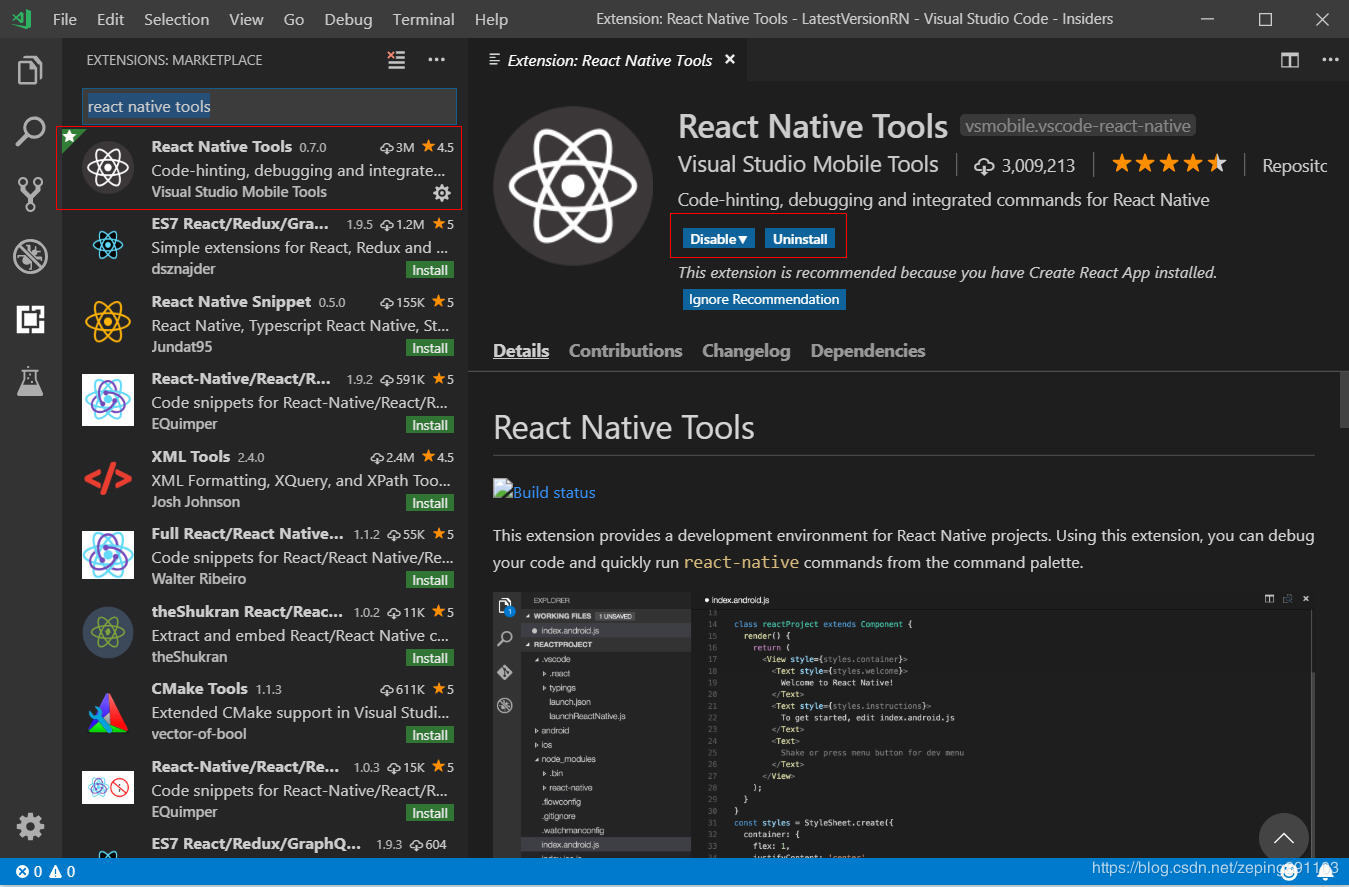The image size is (1349, 887).
Task: Open the Manage gear at activity bar bottom
Action: click(31, 827)
